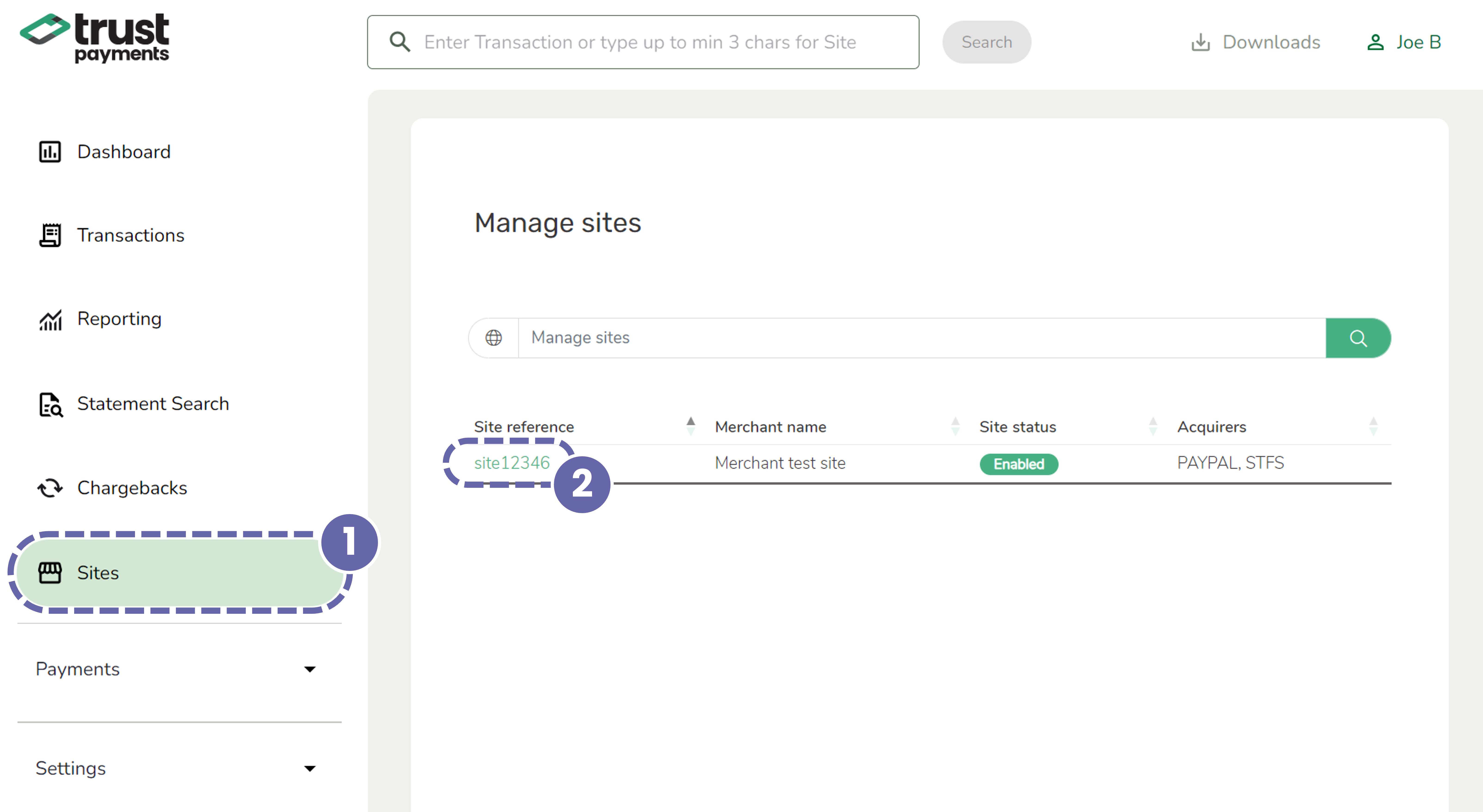
Task: Click the grey Search button
Action: 986,43
